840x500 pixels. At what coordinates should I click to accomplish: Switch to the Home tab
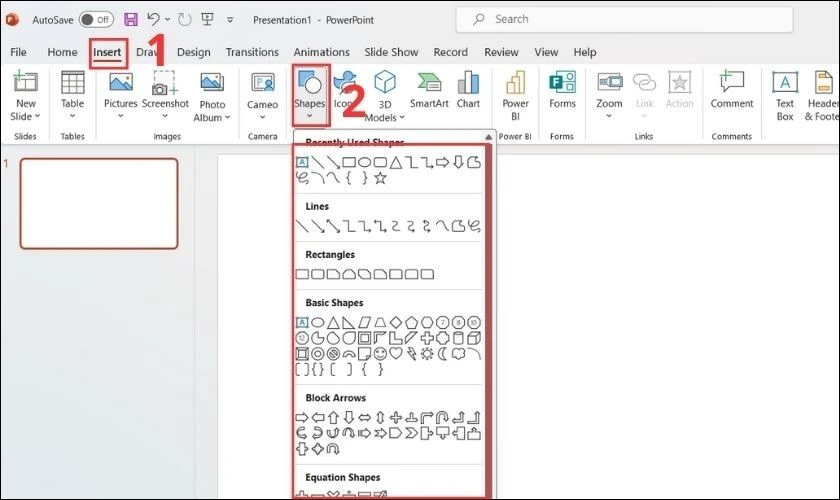click(x=62, y=52)
